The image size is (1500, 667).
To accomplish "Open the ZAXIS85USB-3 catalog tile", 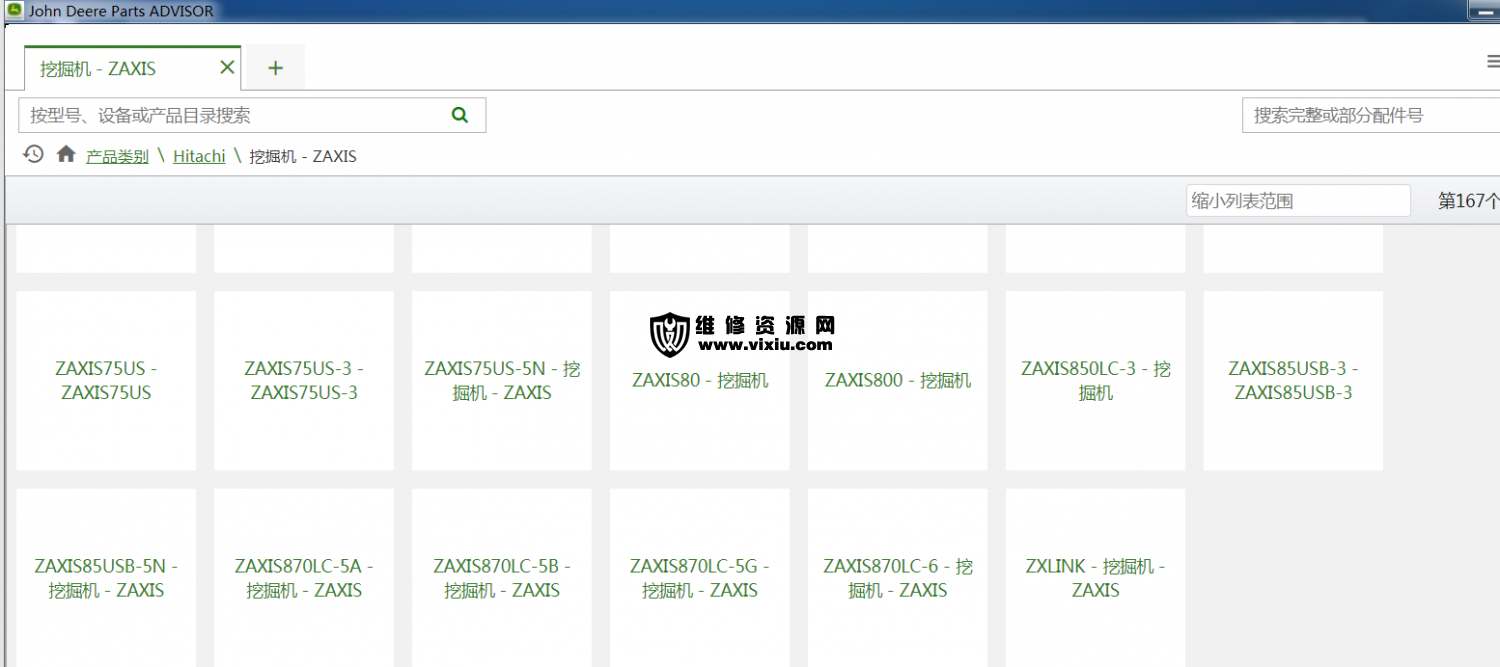I will point(1293,381).
